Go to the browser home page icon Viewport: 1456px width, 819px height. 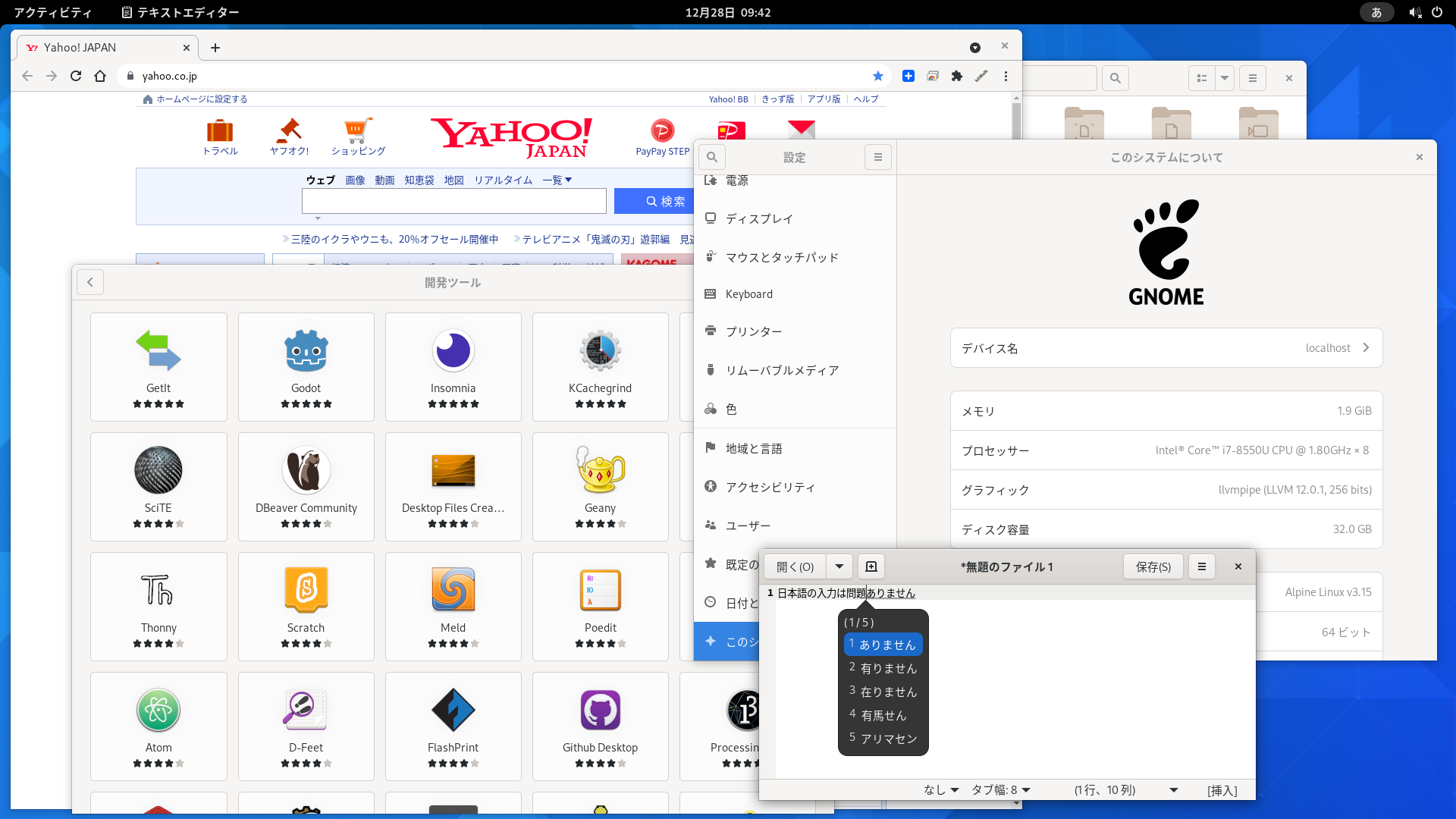point(100,76)
